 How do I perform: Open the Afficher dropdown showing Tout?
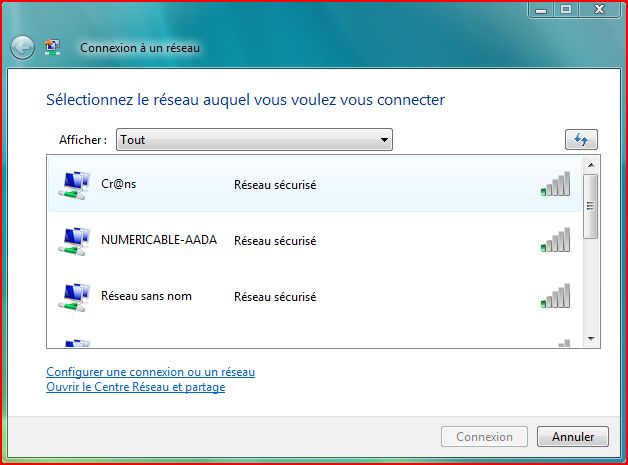point(254,139)
